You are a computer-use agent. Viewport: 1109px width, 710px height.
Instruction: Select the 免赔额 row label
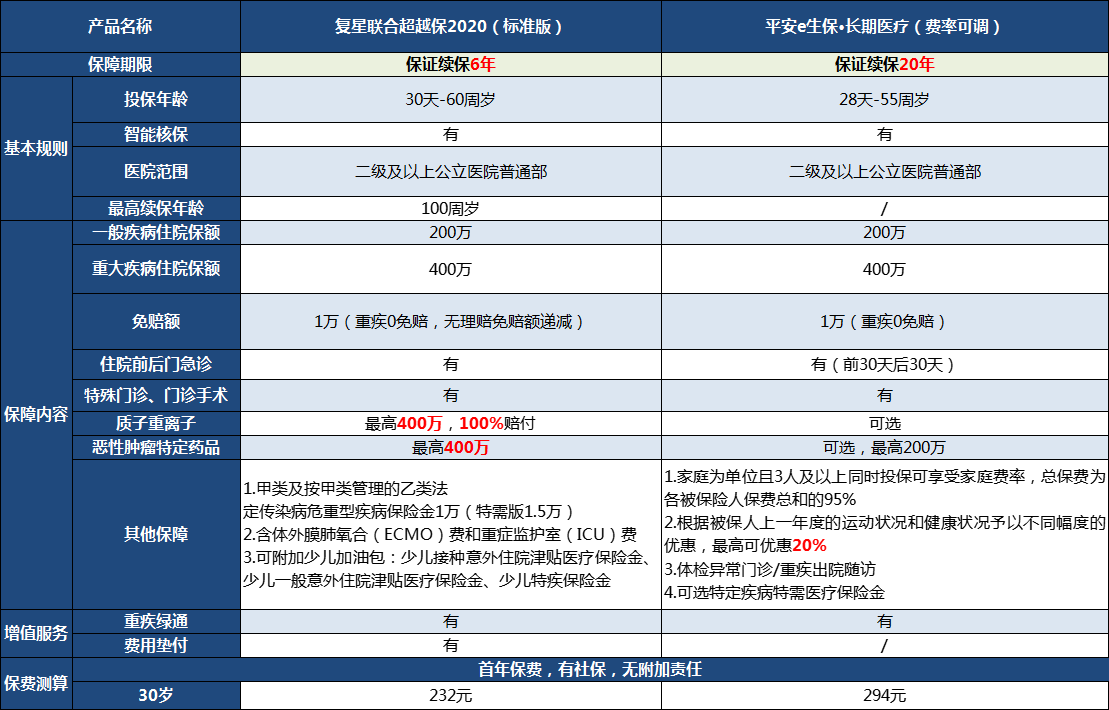pos(156,321)
